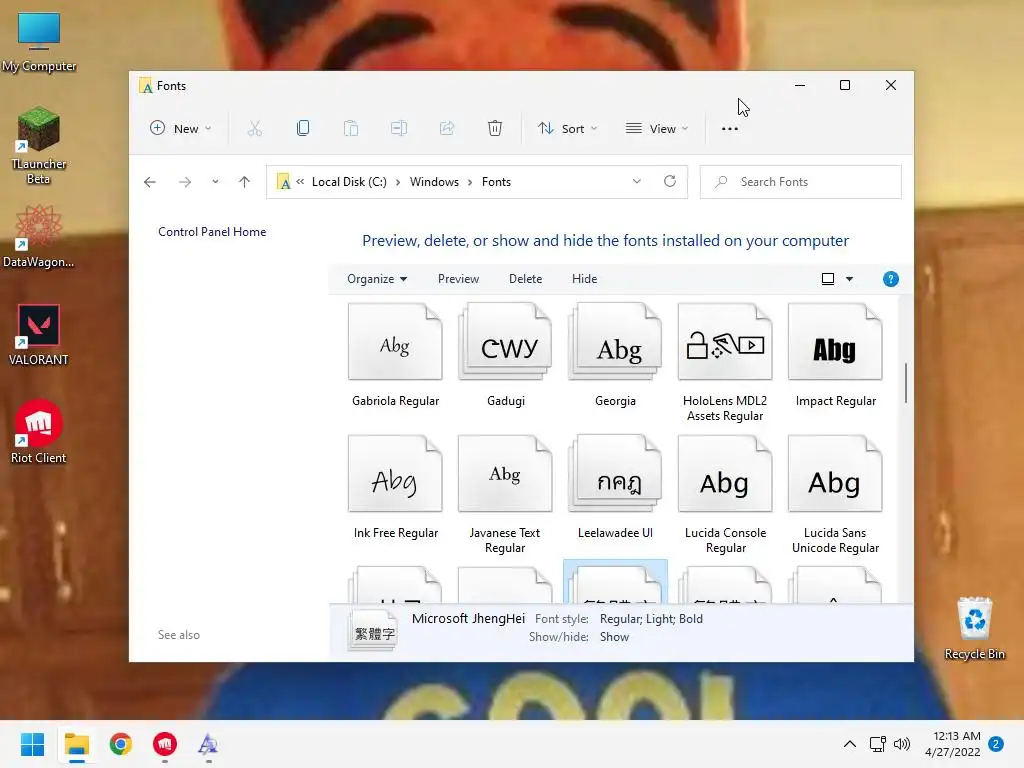Click the blue Help question mark icon
The height and width of the screenshot is (768, 1024).
pyautogui.click(x=890, y=280)
